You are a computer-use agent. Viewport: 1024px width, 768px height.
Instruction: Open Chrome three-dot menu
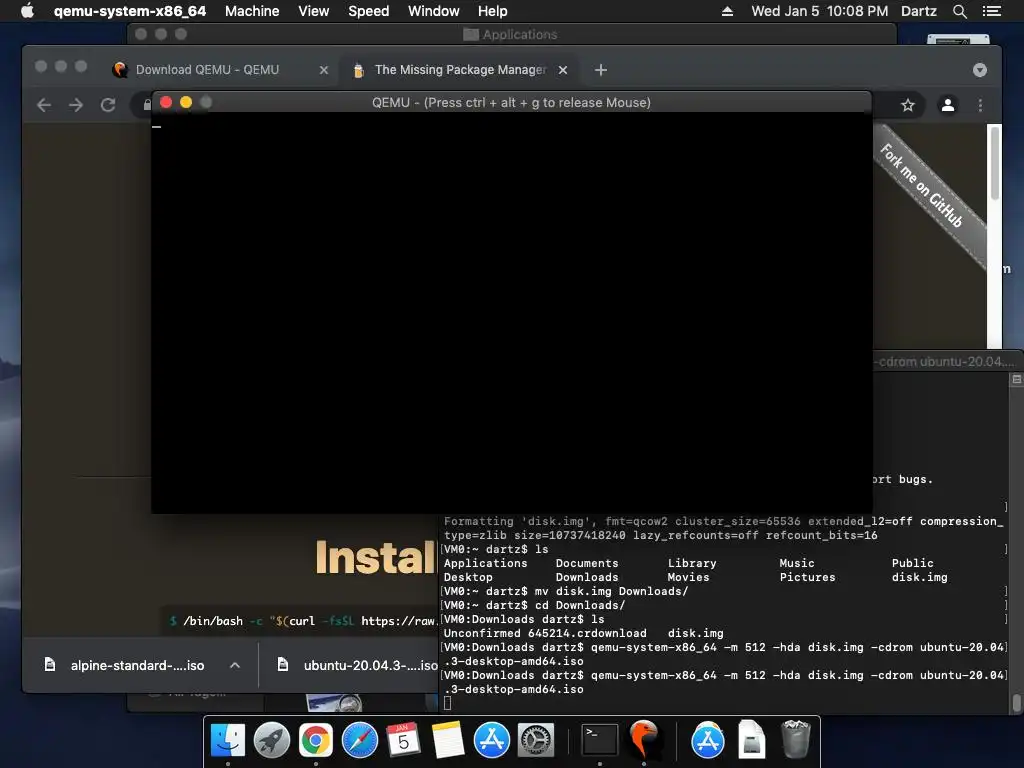coord(980,105)
